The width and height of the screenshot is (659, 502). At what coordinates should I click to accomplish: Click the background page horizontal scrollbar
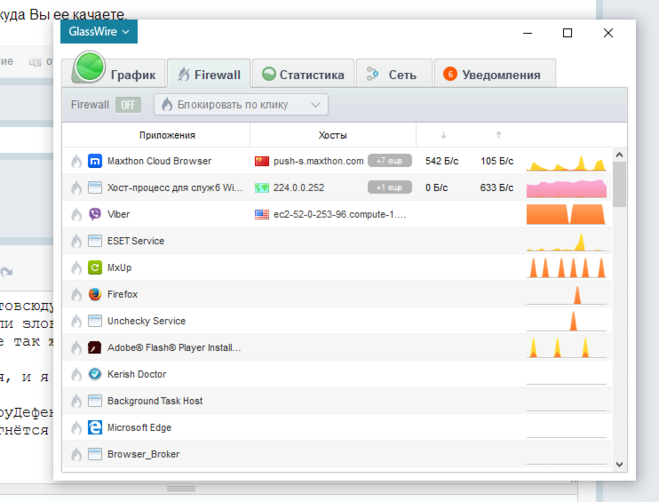tap(181, 489)
